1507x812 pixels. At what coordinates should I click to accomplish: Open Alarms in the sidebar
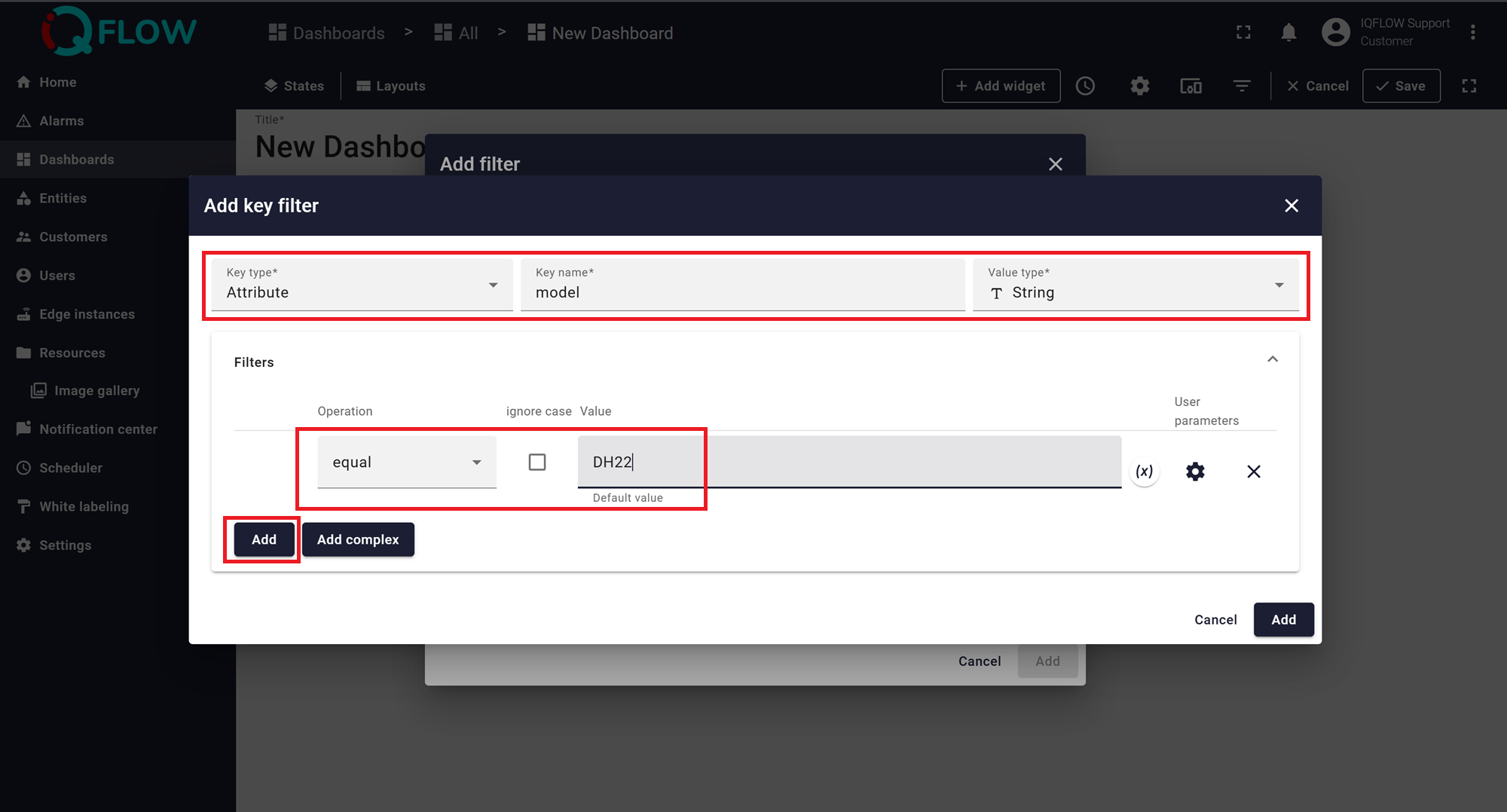click(62, 121)
